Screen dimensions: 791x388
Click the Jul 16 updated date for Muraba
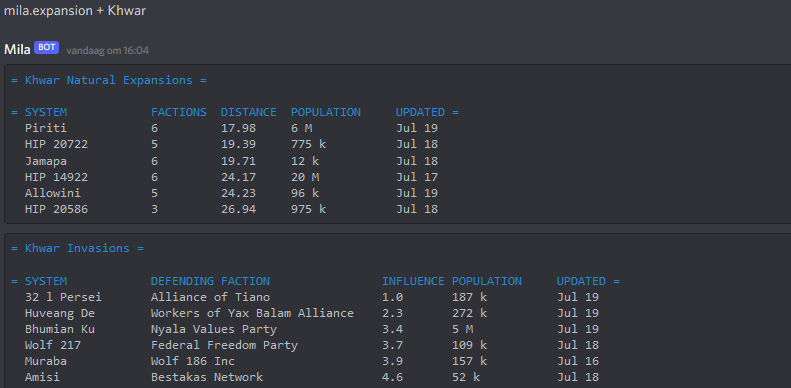pos(578,361)
